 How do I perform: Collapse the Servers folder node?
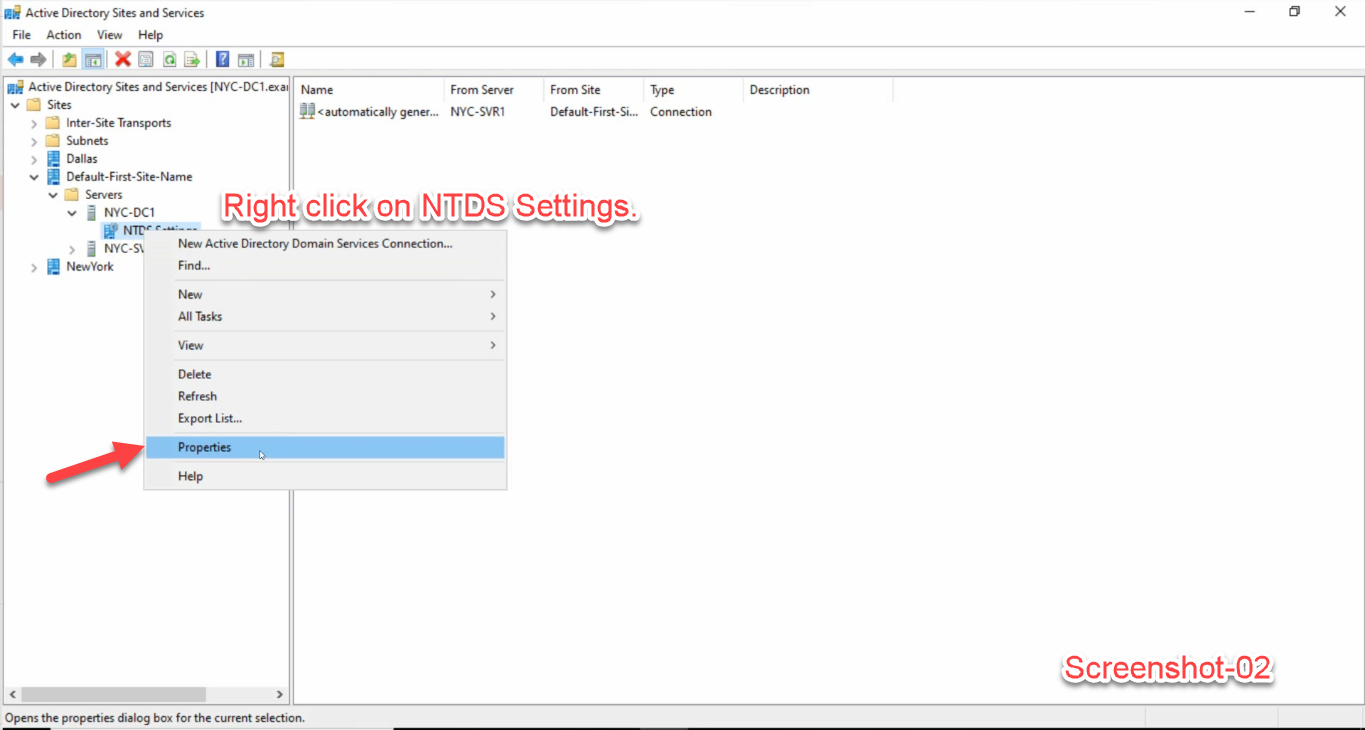[x=53, y=195]
